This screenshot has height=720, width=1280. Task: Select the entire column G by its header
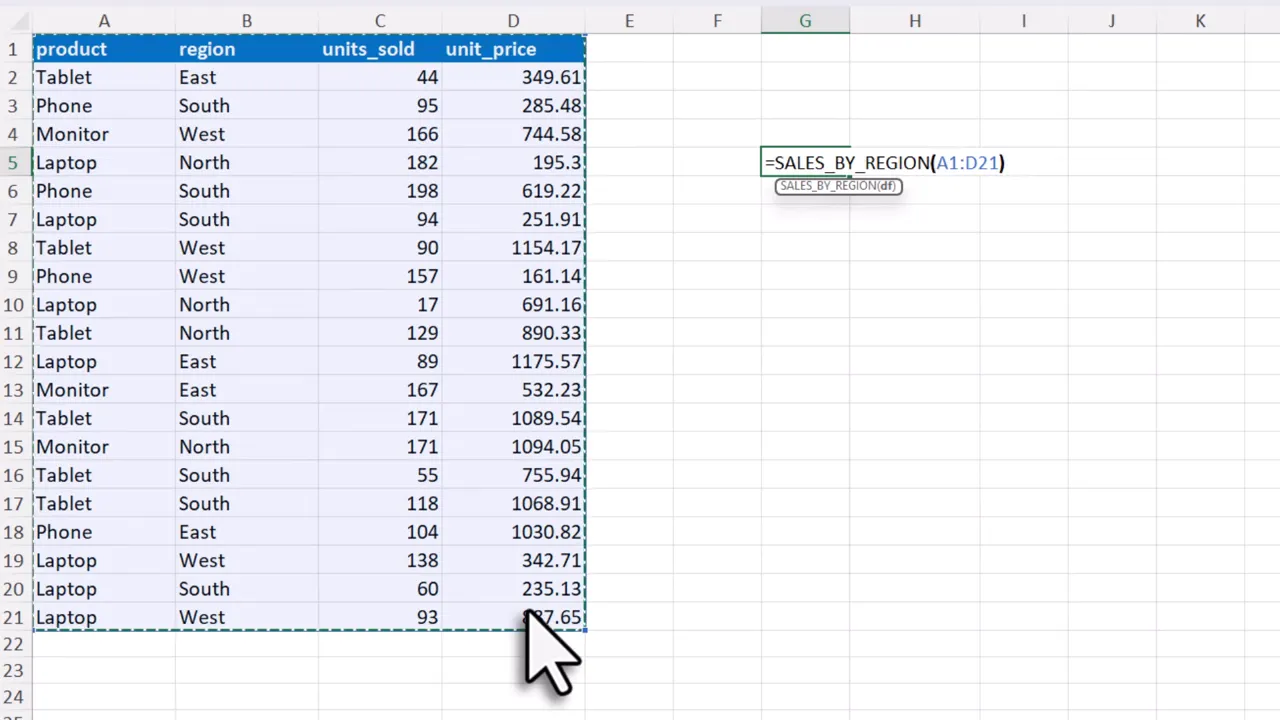click(x=805, y=20)
